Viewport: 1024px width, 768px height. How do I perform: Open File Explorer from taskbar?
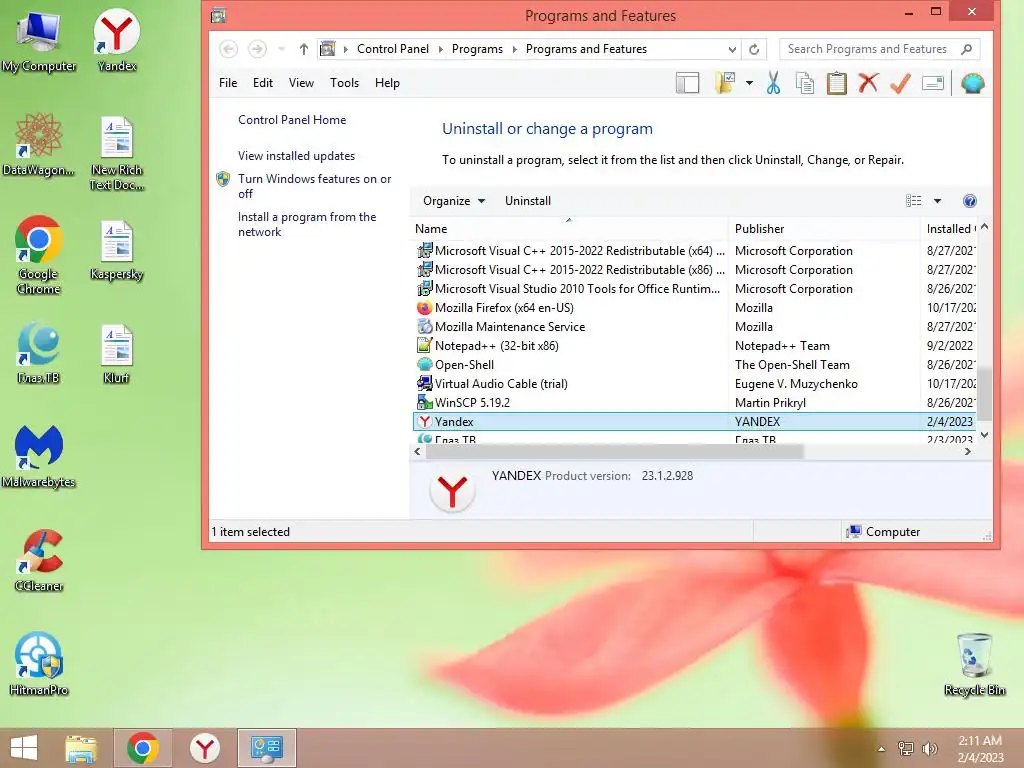point(81,748)
